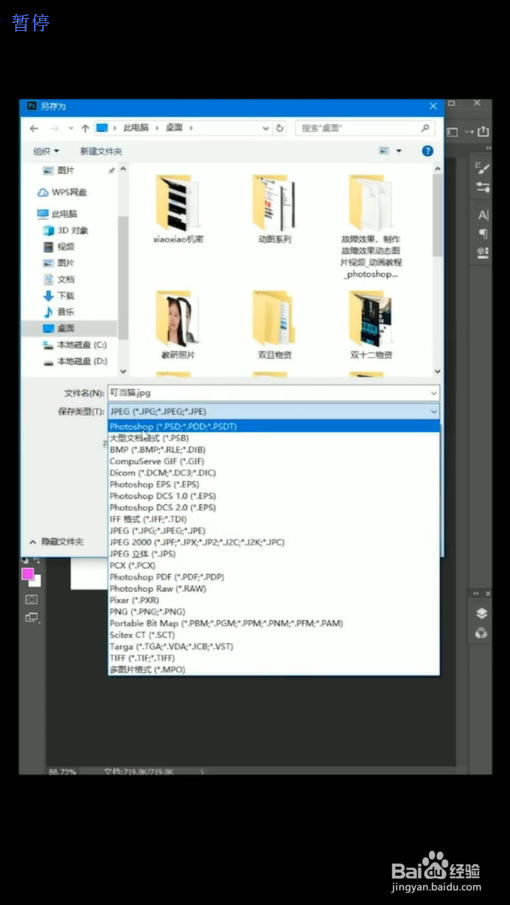
Task: Choose PCX (*.PCX) format
Action: 273,565
